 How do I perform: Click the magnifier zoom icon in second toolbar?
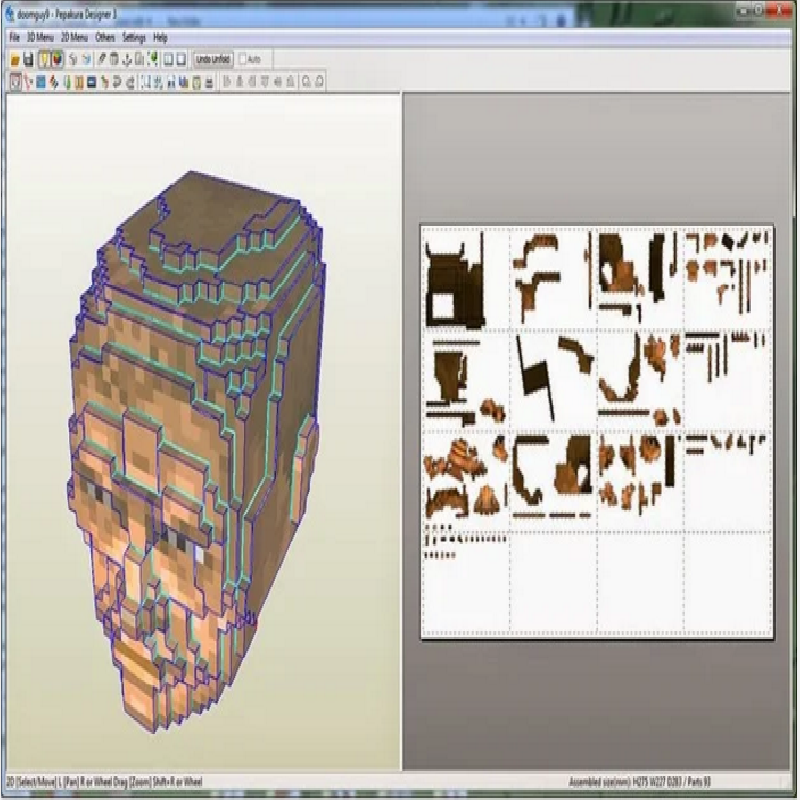[306, 82]
